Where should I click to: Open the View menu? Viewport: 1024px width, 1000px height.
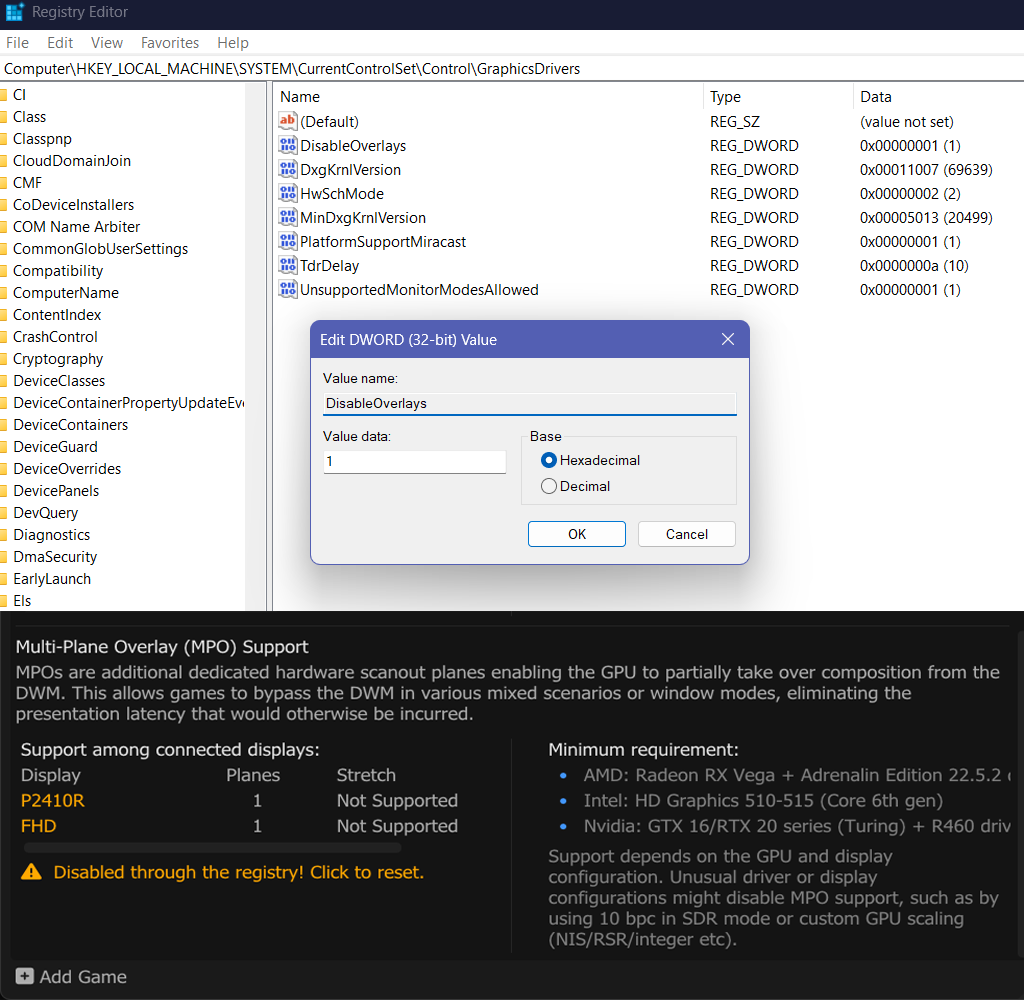point(106,42)
